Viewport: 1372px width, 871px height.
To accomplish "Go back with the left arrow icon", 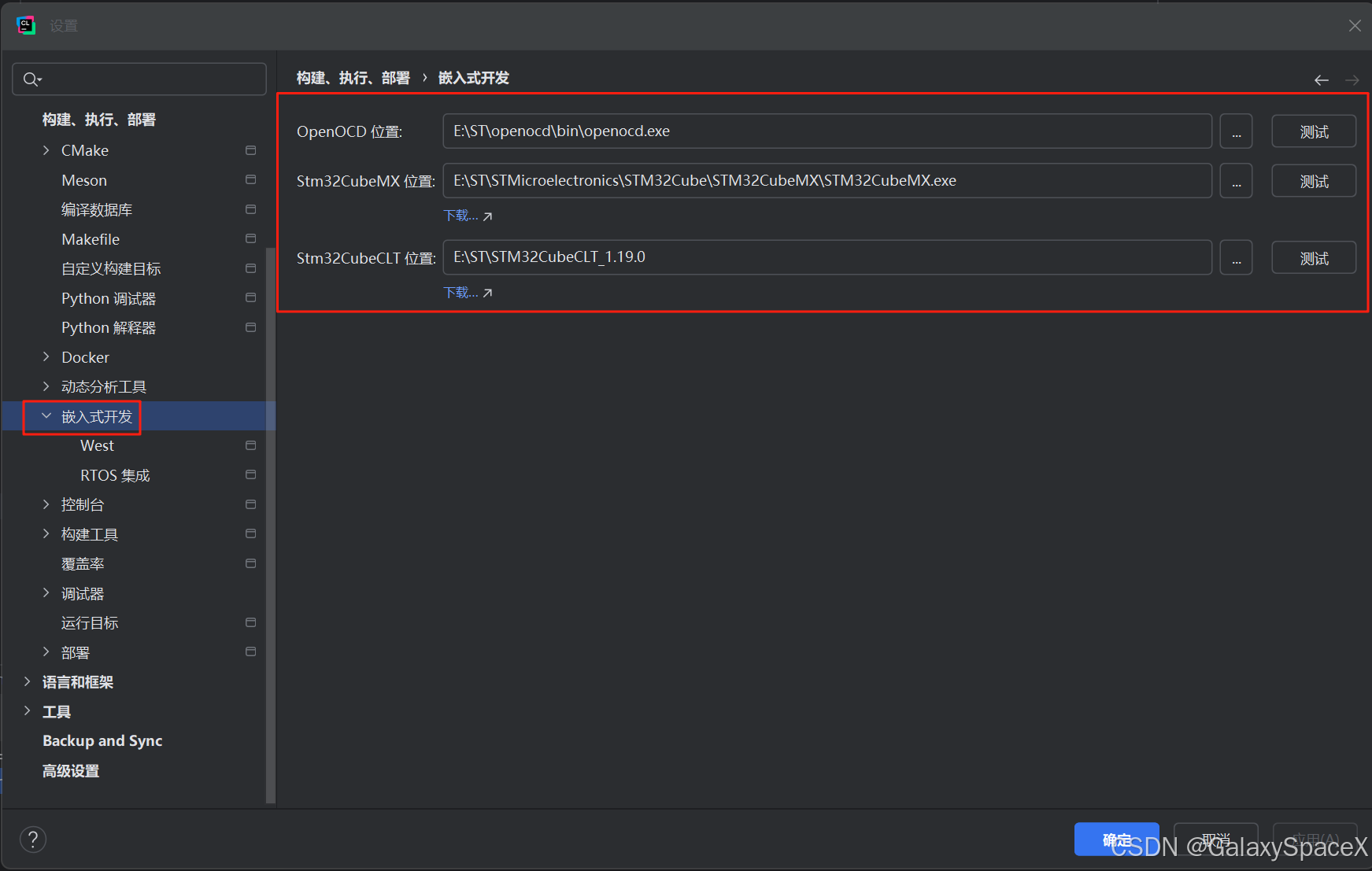I will click(1322, 79).
